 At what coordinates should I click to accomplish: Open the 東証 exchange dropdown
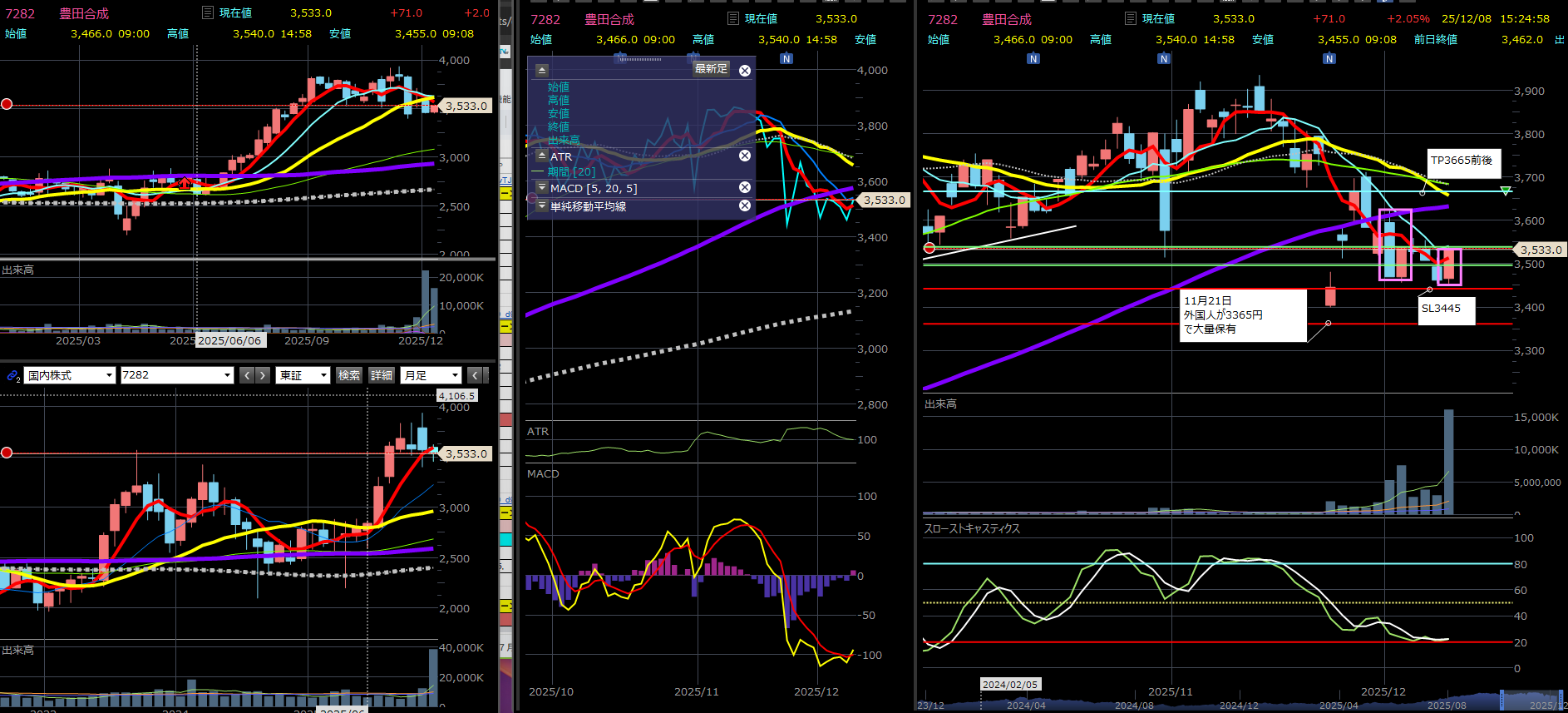tap(303, 376)
